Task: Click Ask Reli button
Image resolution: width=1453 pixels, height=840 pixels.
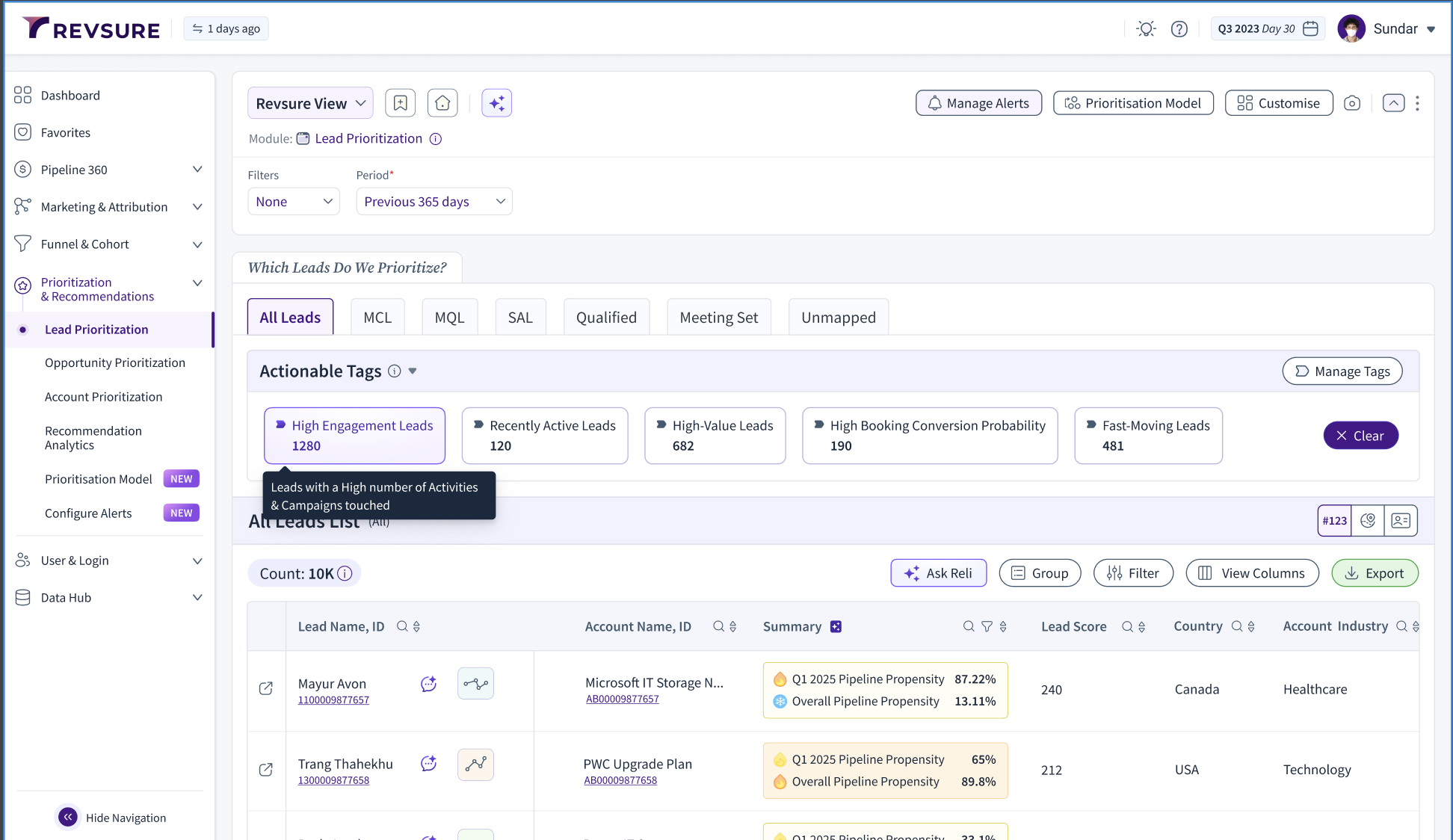Action: point(939,573)
